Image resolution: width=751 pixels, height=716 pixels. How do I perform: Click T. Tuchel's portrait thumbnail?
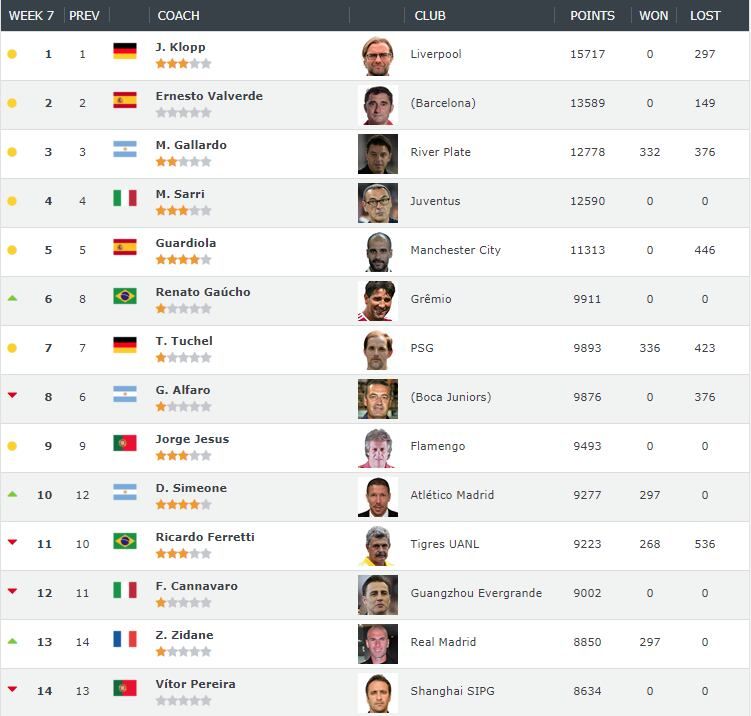pyautogui.click(x=378, y=349)
